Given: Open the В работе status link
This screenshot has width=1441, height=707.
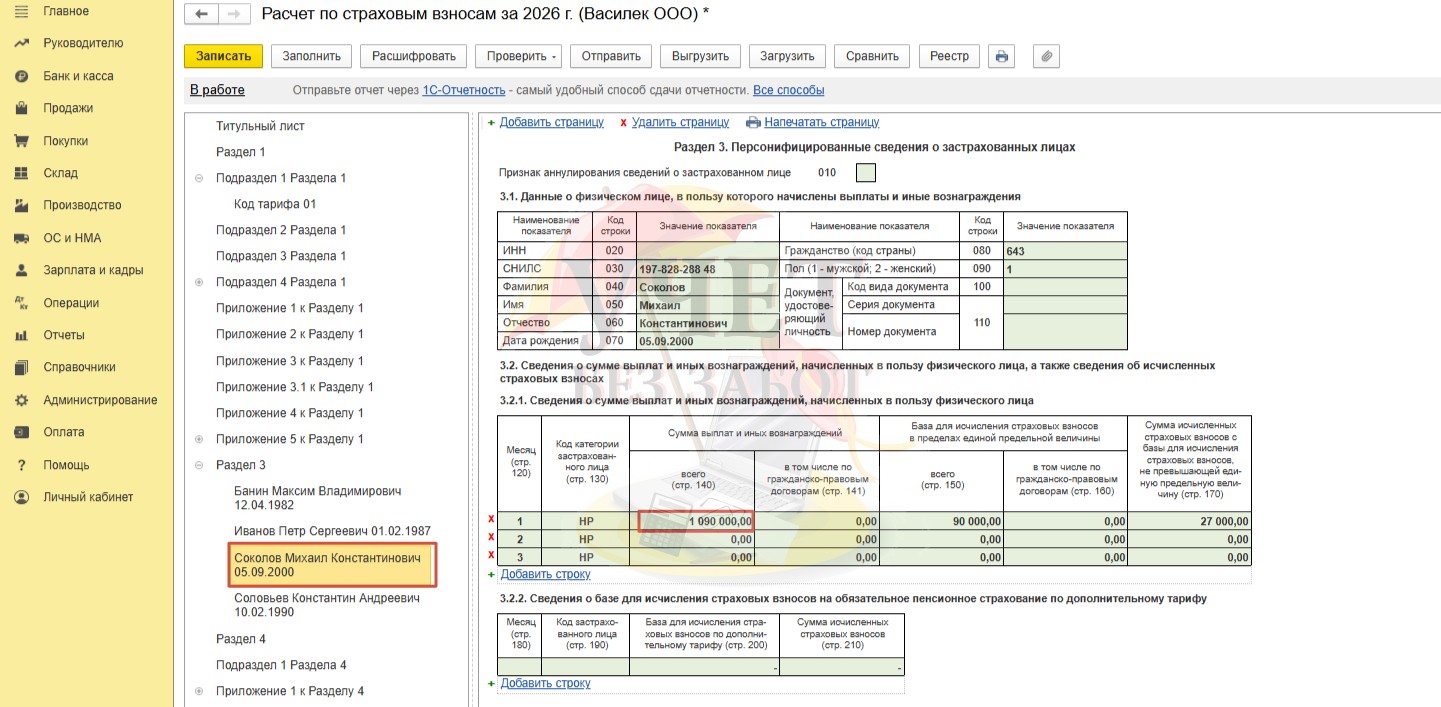Looking at the screenshot, I should (217, 90).
